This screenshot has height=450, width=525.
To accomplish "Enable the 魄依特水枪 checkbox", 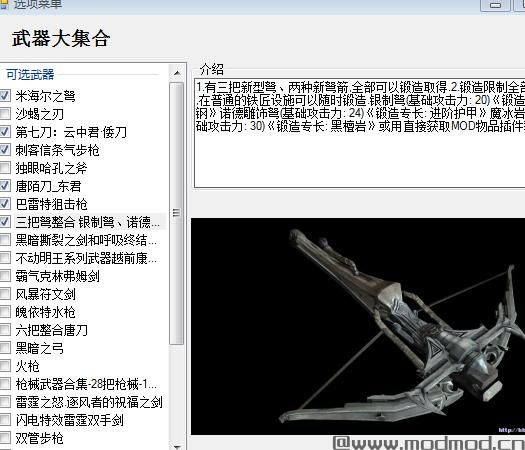I will click(5, 312).
